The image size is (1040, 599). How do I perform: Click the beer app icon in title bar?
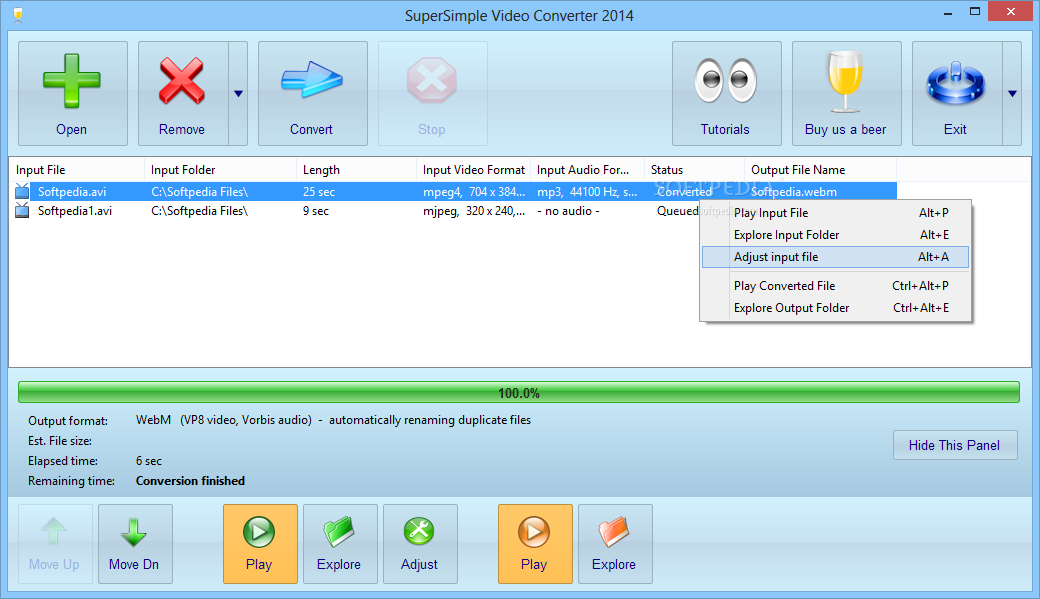(18, 15)
